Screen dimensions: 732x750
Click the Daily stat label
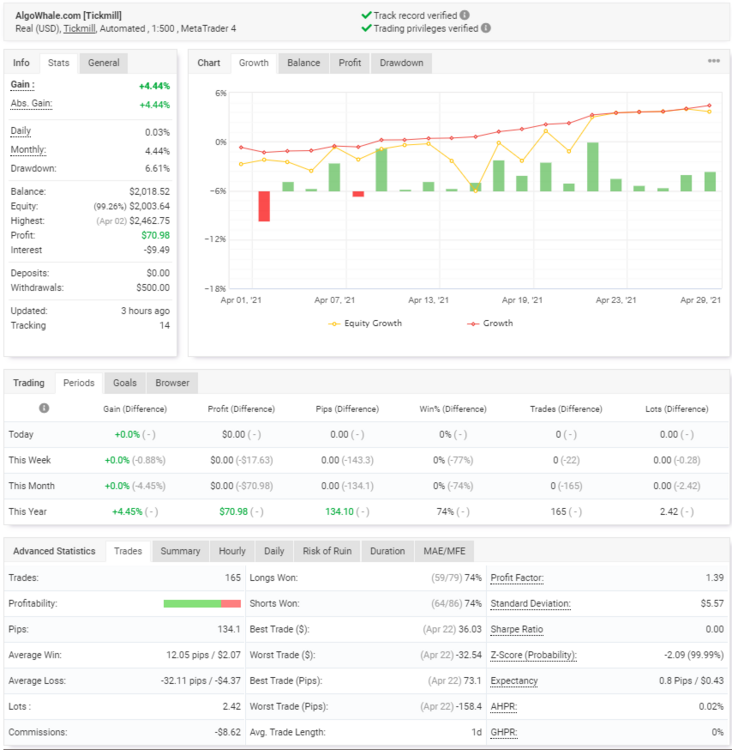[21, 131]
